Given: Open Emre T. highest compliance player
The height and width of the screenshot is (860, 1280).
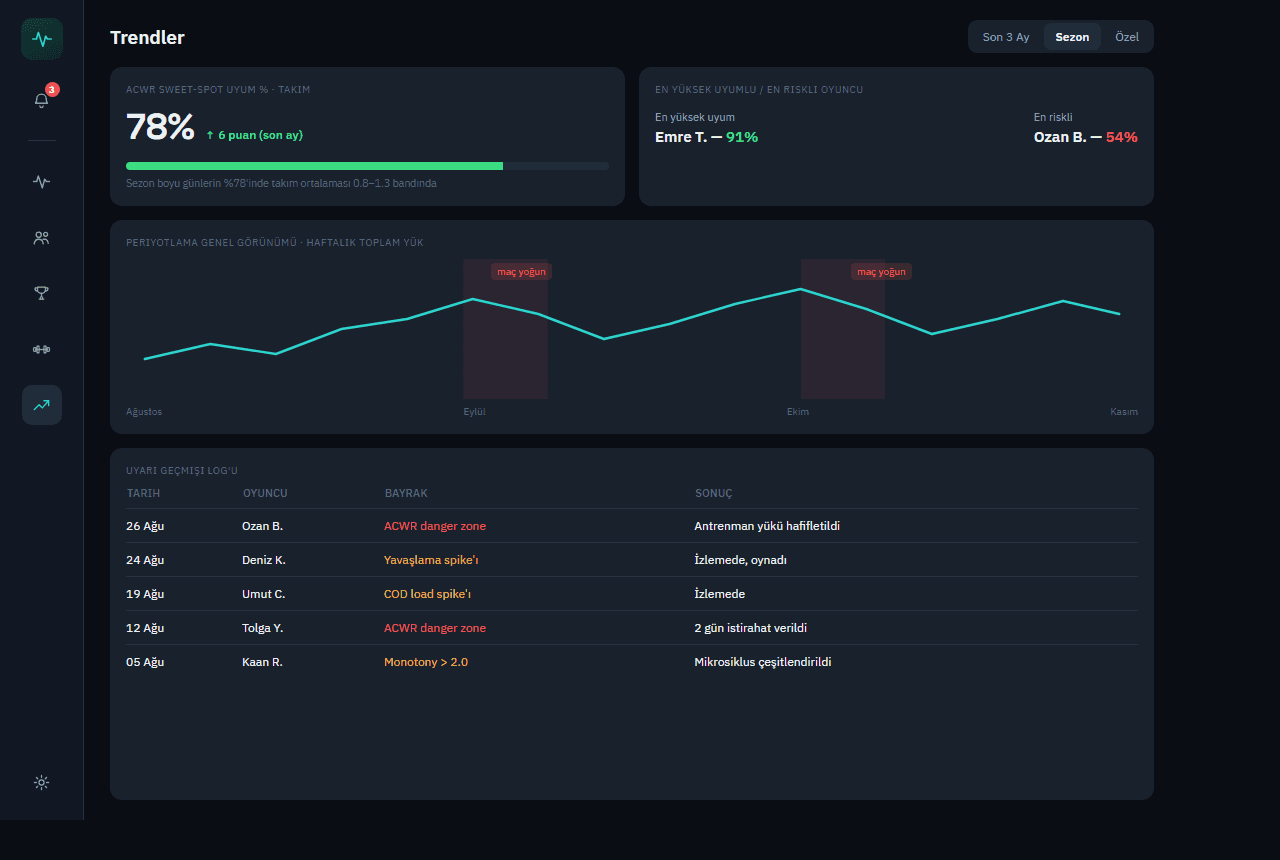Looking at the screenshot, I should click(706, 137).
